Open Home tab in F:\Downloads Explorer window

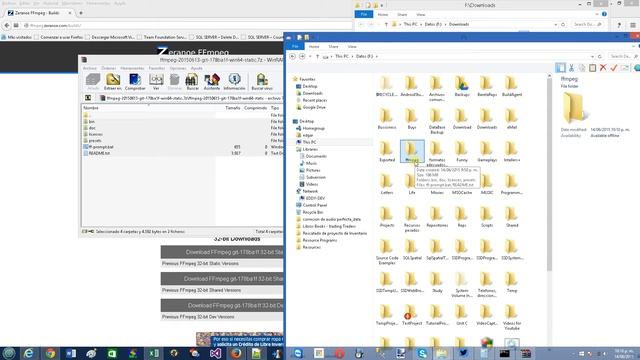[x=383, y=15]
